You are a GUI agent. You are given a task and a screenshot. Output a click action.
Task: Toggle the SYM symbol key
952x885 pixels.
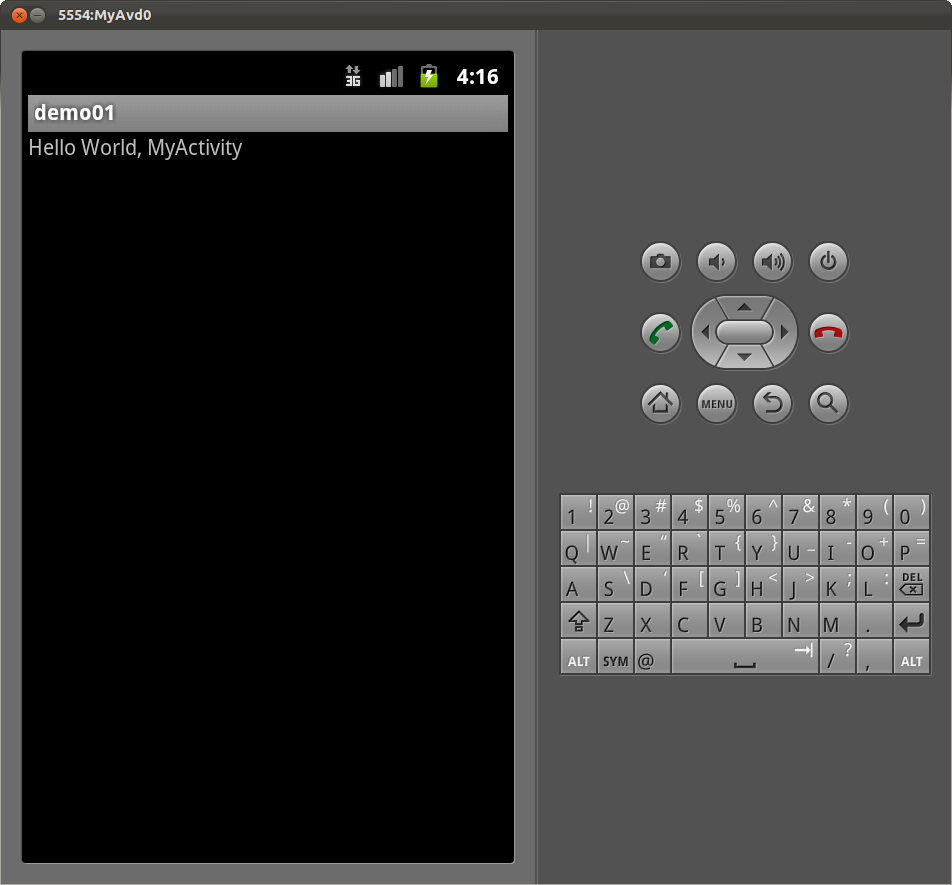(614, 659)
